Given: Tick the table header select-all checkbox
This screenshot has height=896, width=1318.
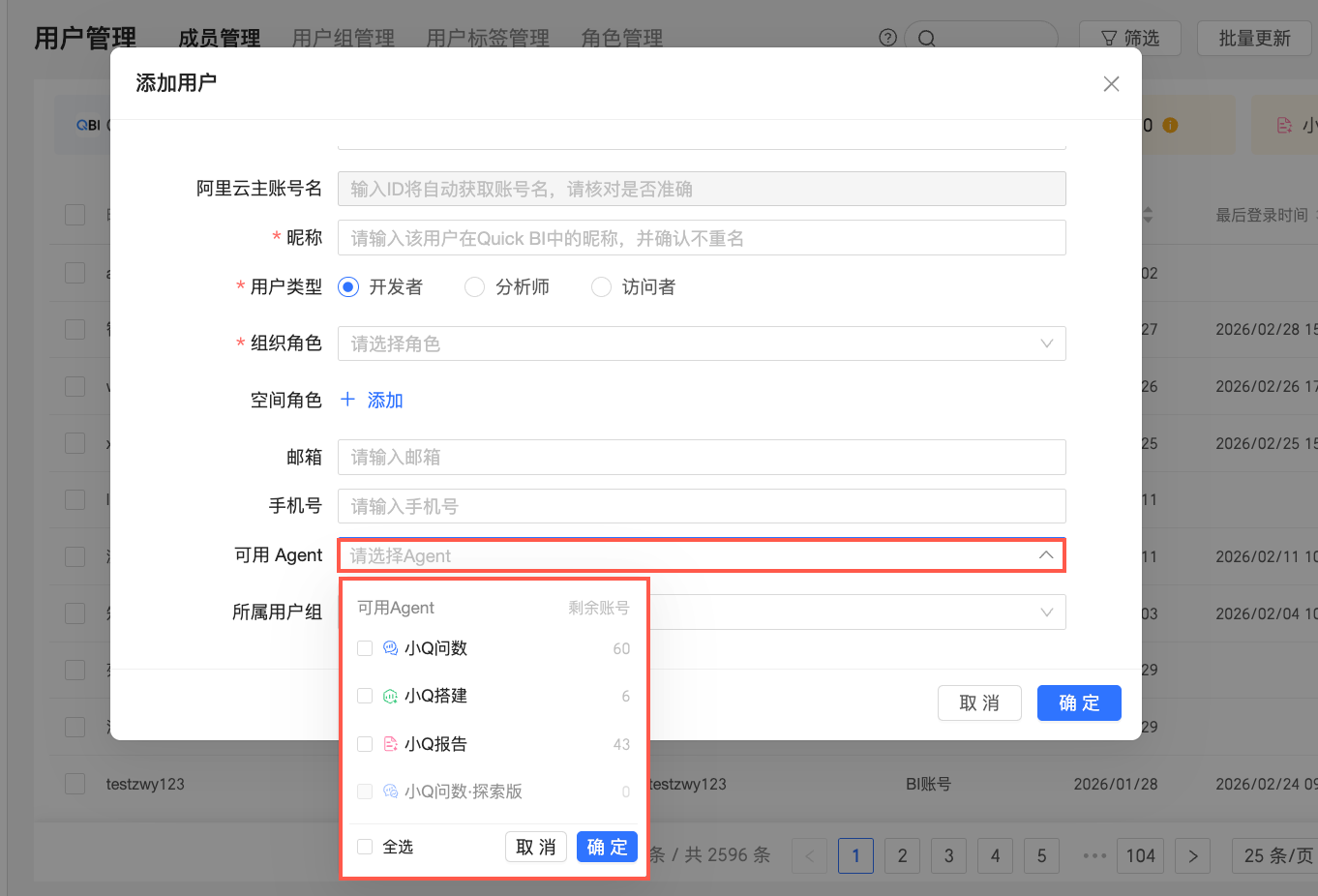Looking at the screenshot, I should [x=75, y=215].
